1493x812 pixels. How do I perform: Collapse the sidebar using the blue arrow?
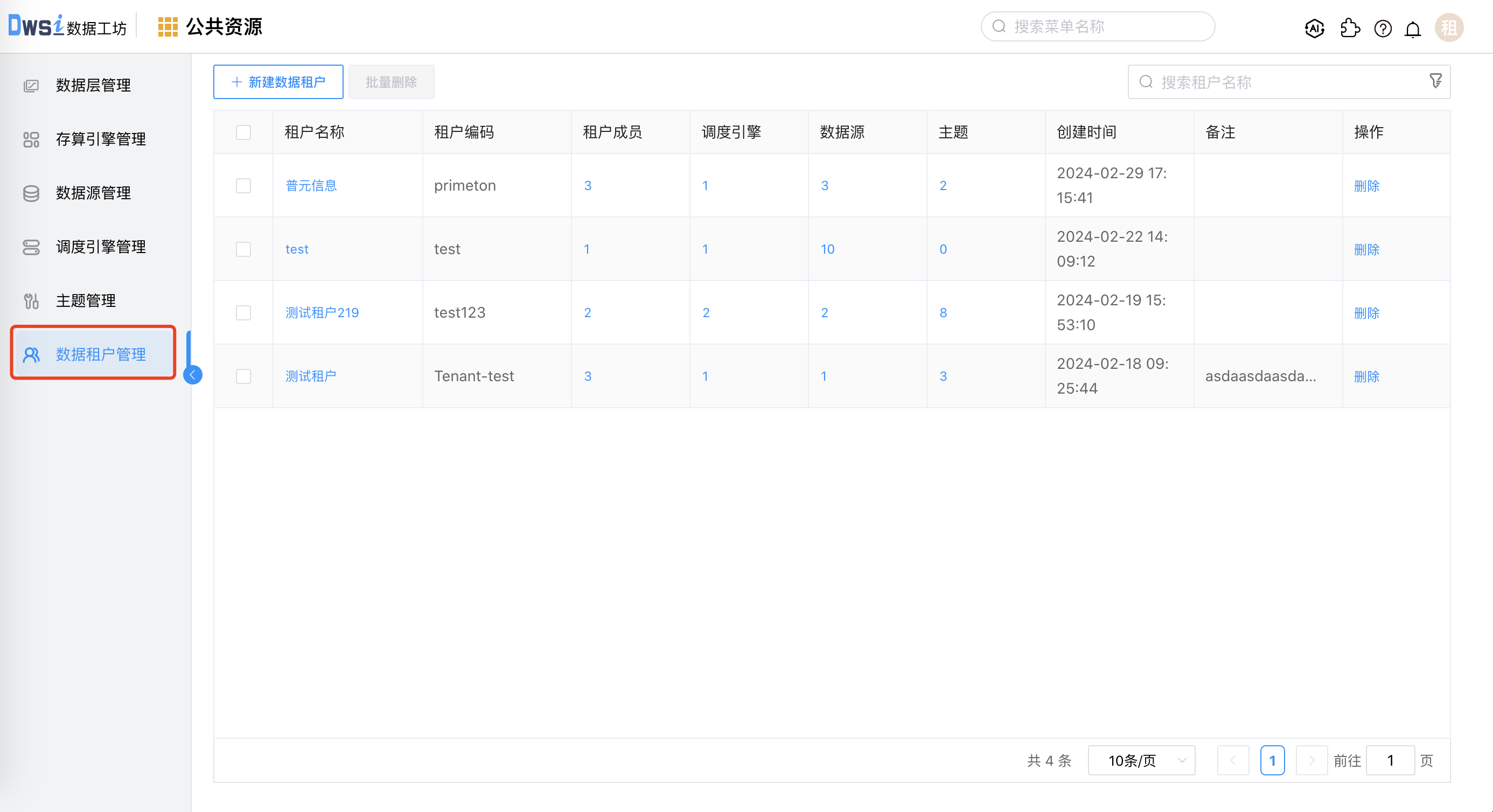[192, 374]
